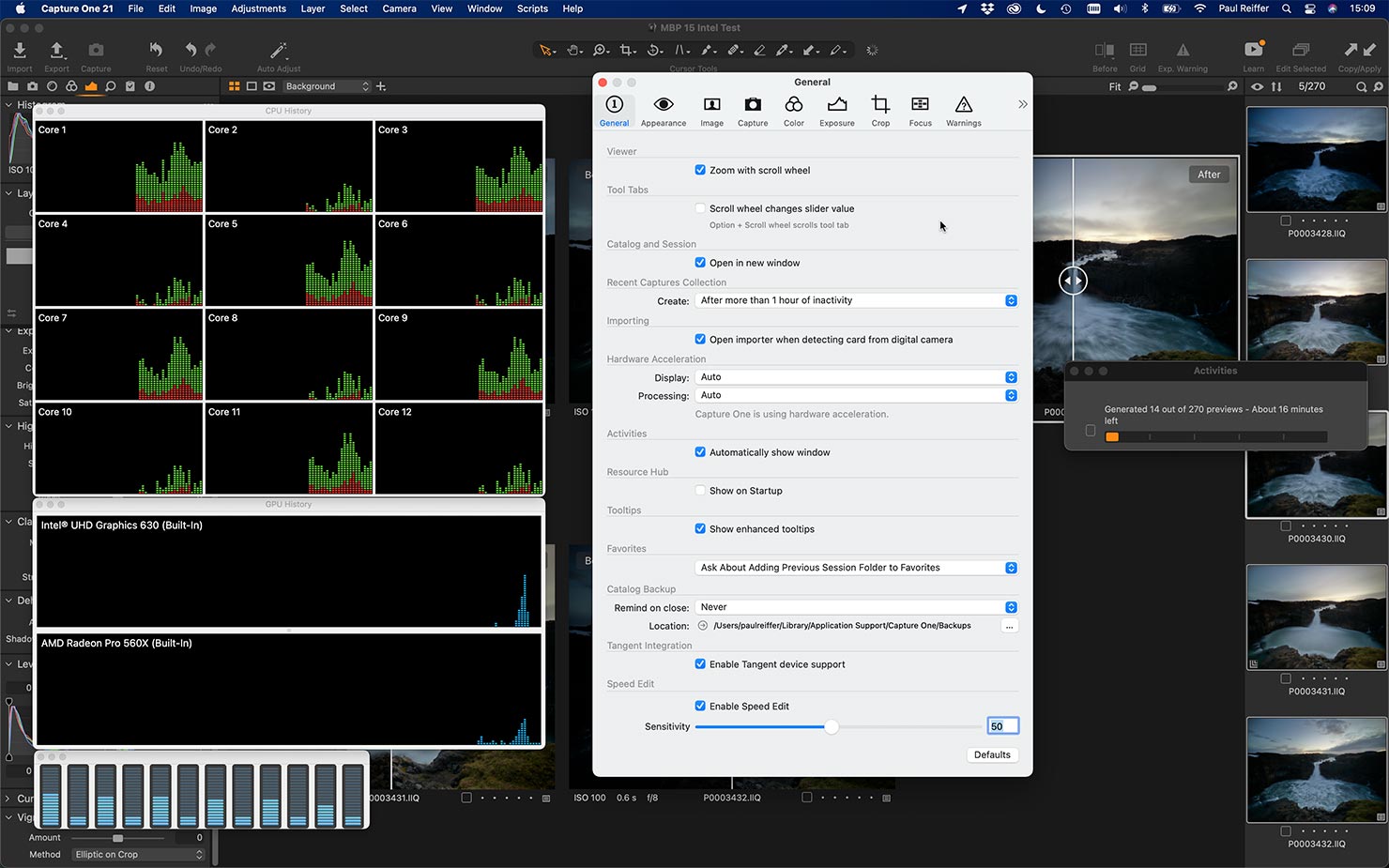Image resolution: width=1389 pixels, height=868 pixels.
Task: Click the Import toolbar icon
Action: (x=20, y=51)
